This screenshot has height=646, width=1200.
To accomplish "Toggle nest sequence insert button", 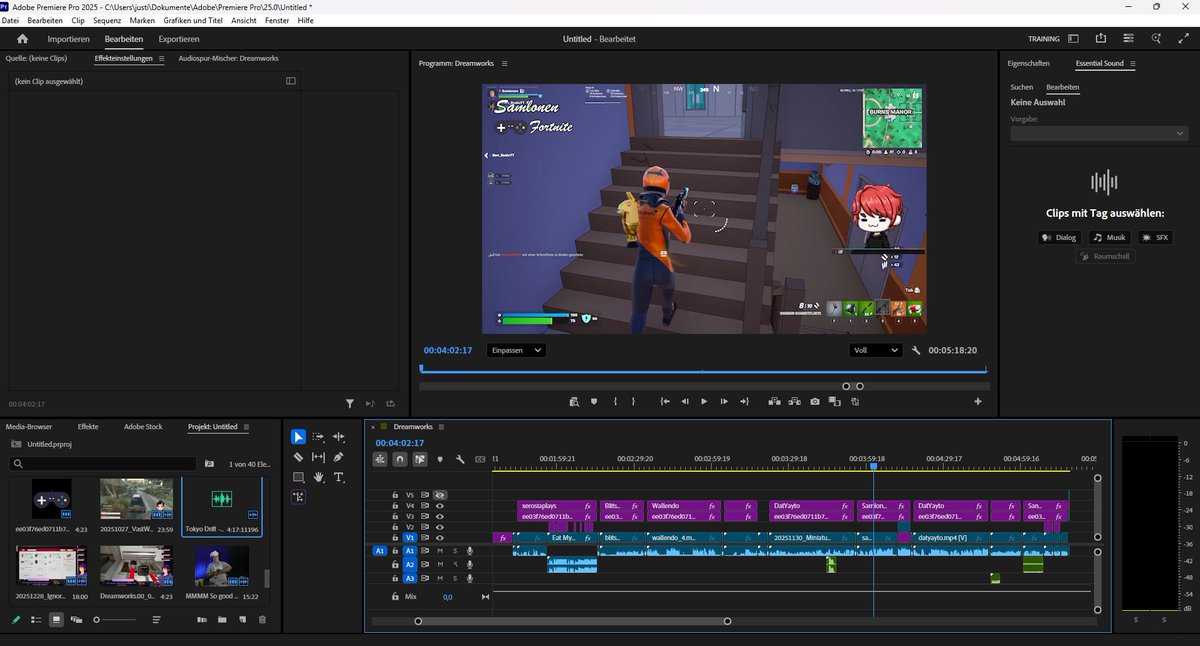I will pos(380,460).
